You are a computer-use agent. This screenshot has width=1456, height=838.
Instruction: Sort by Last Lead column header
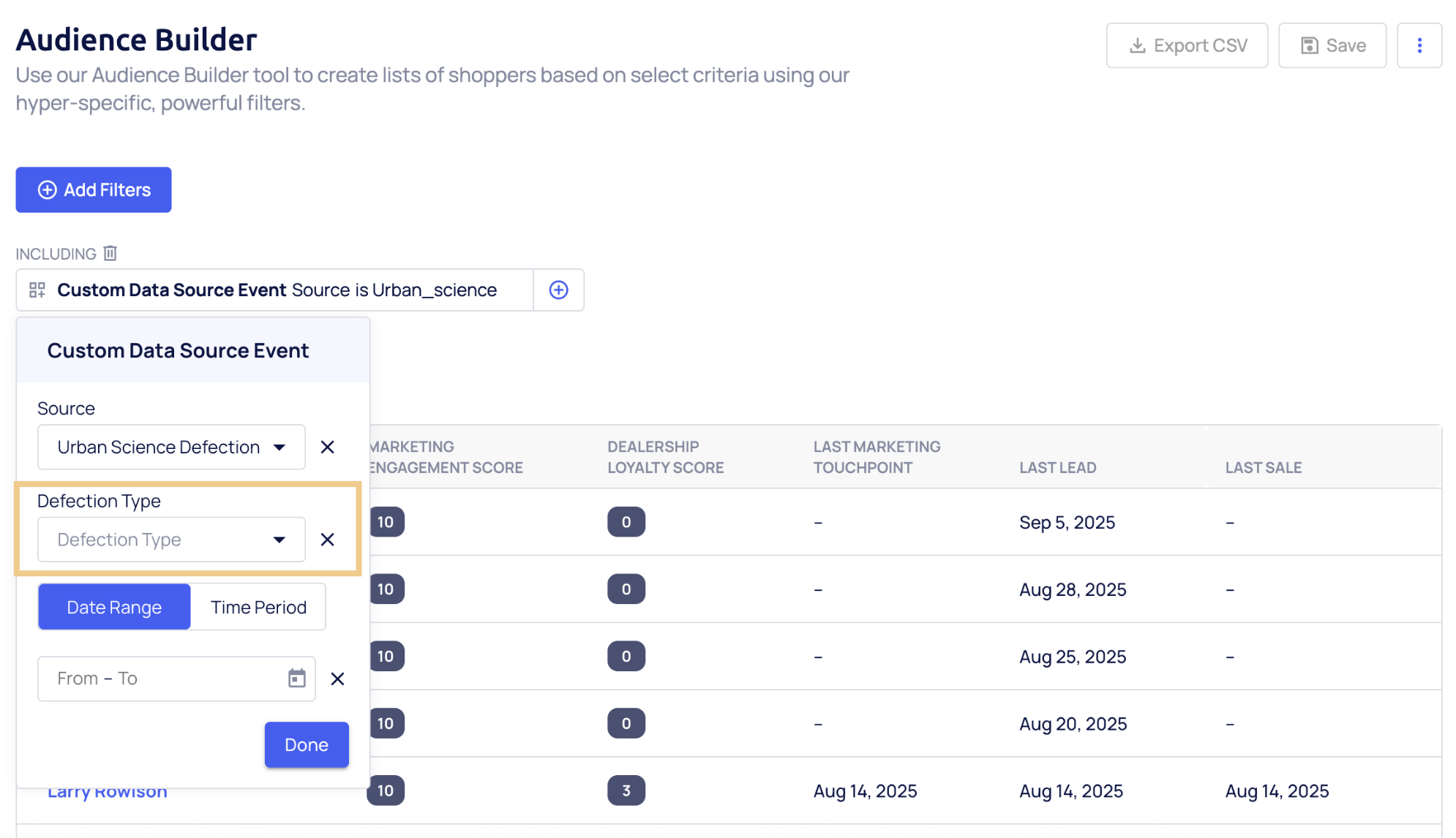(x=1057, y=467)
